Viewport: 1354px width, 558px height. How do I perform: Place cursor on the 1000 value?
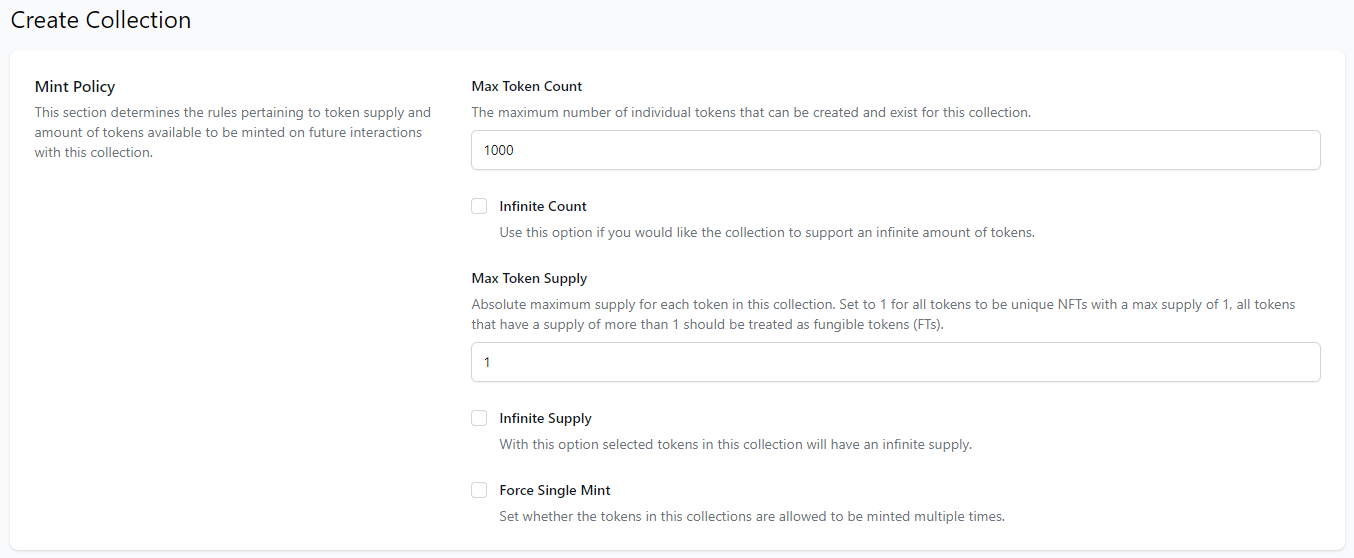(499, 150)
